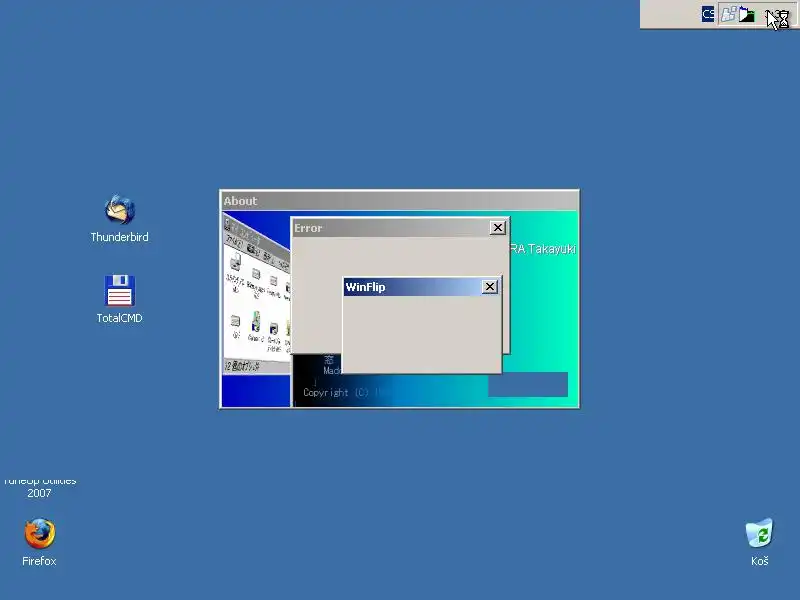This screenshot has width=800, height=600.
Task: Click the "RA Takayuki" author text
Action: tap(543, 249)
